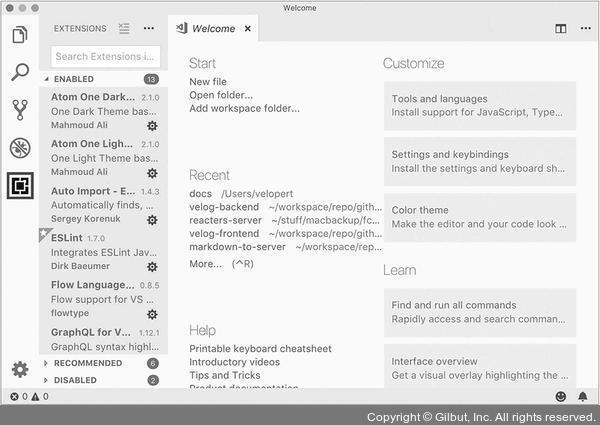Open recent project reacters-server
600x425 pixels.
click(x=225, y=220)
